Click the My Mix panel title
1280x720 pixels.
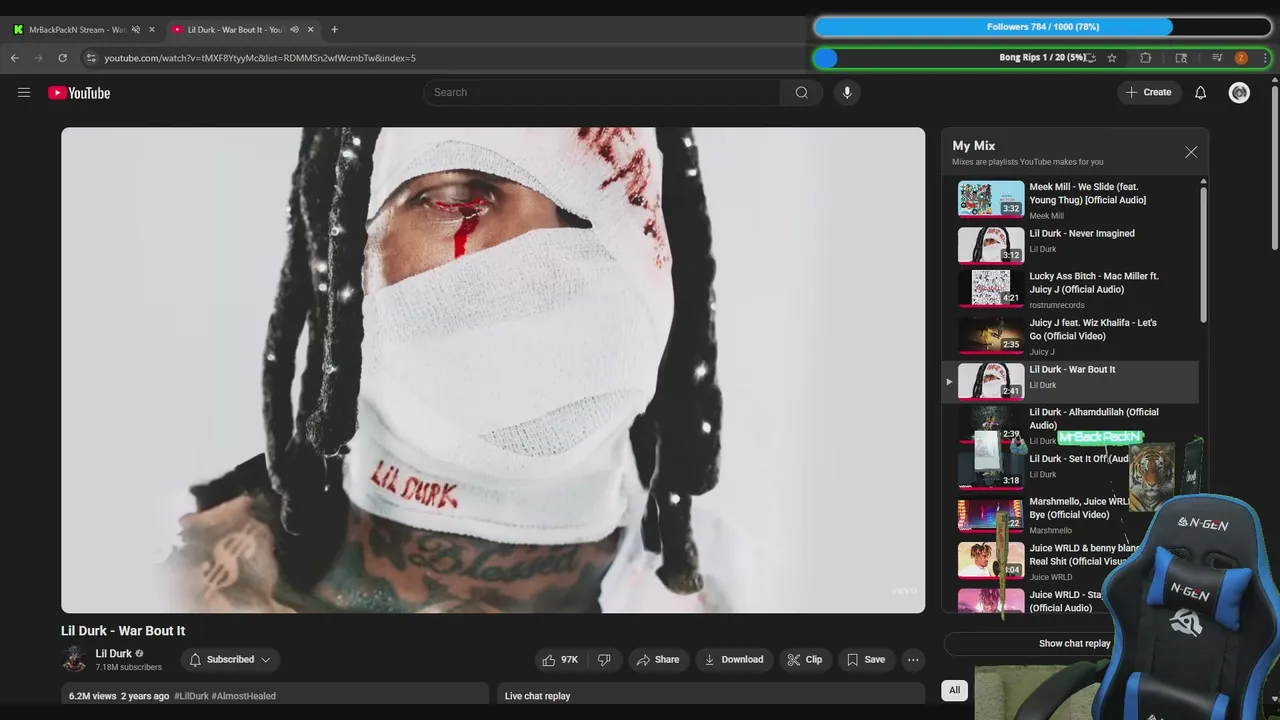coord(973,146)
